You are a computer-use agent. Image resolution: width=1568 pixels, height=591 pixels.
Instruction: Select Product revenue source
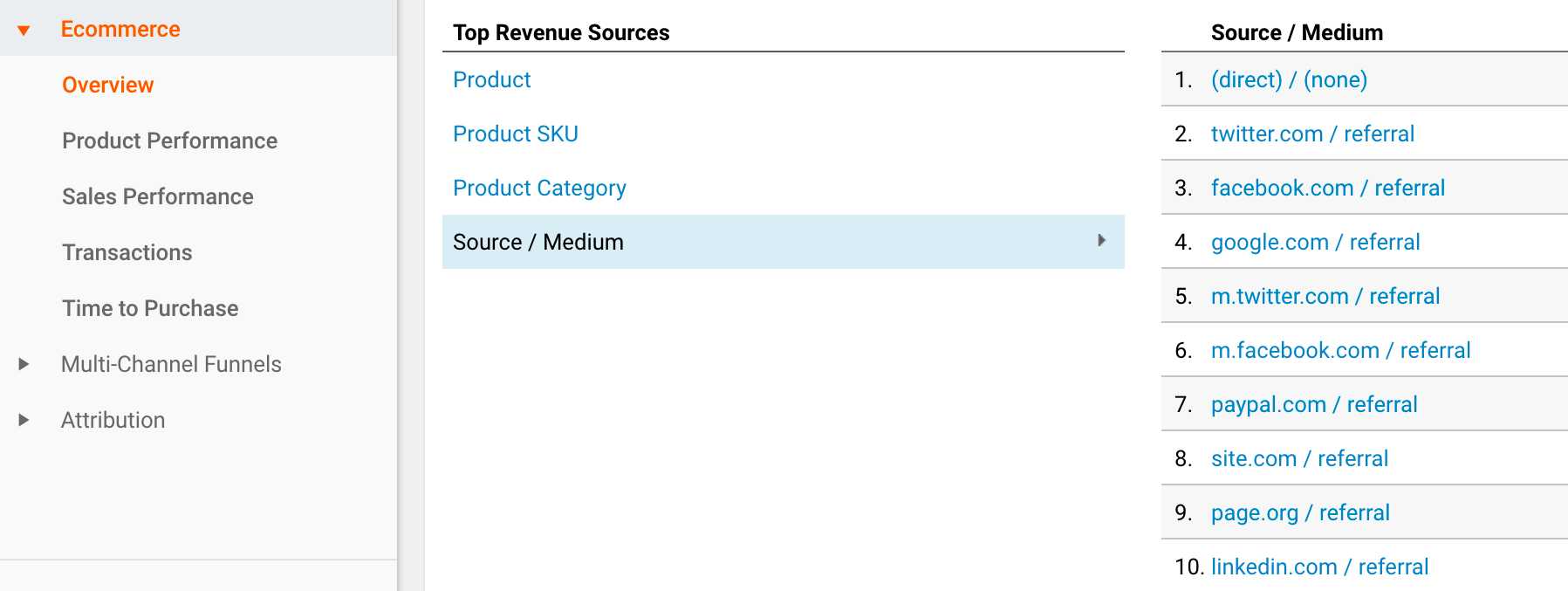(492, 79)
